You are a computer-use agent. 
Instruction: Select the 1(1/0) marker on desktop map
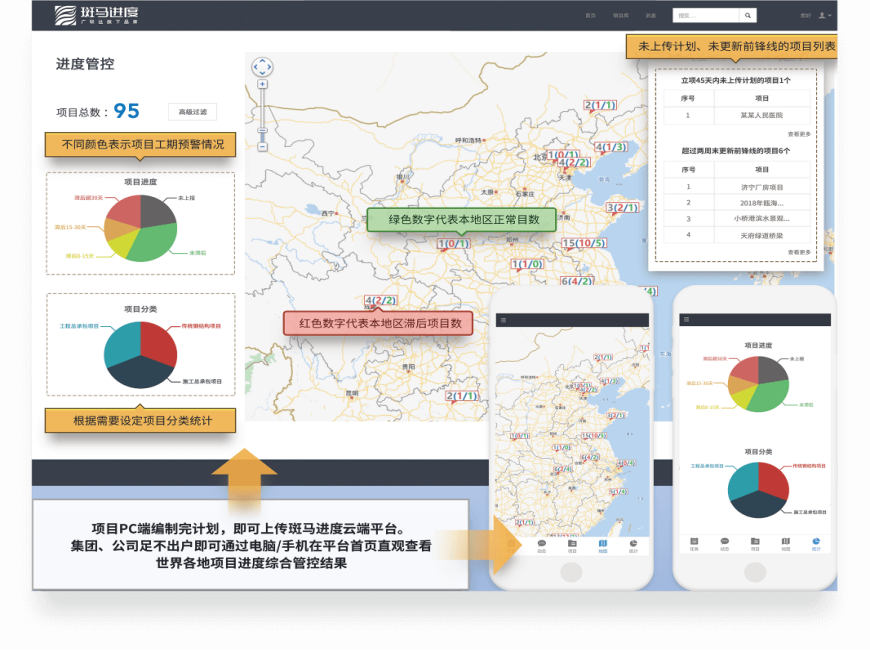[527, 264]
